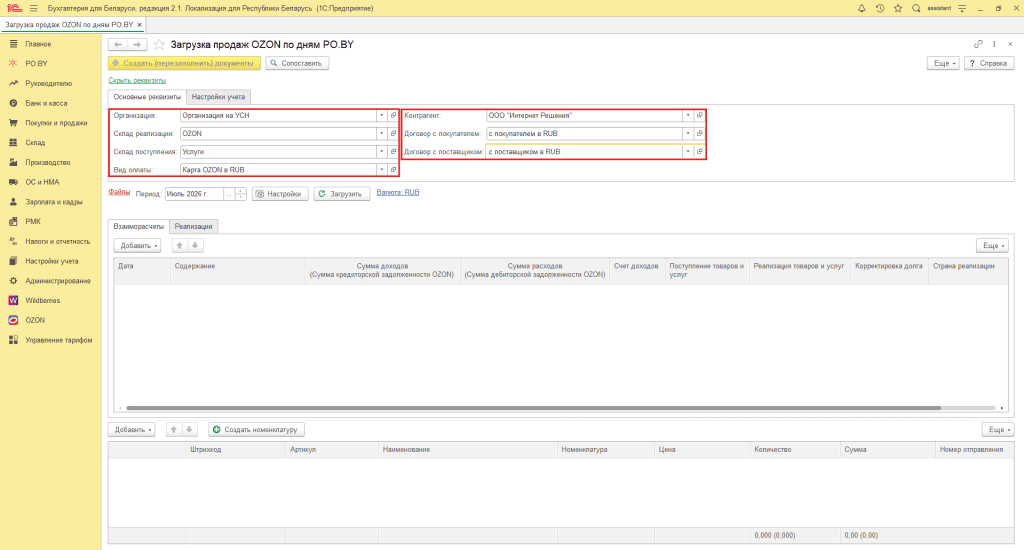Open the Wildberries section in sidebar
1024x550 pixels.
pos(42,300)
